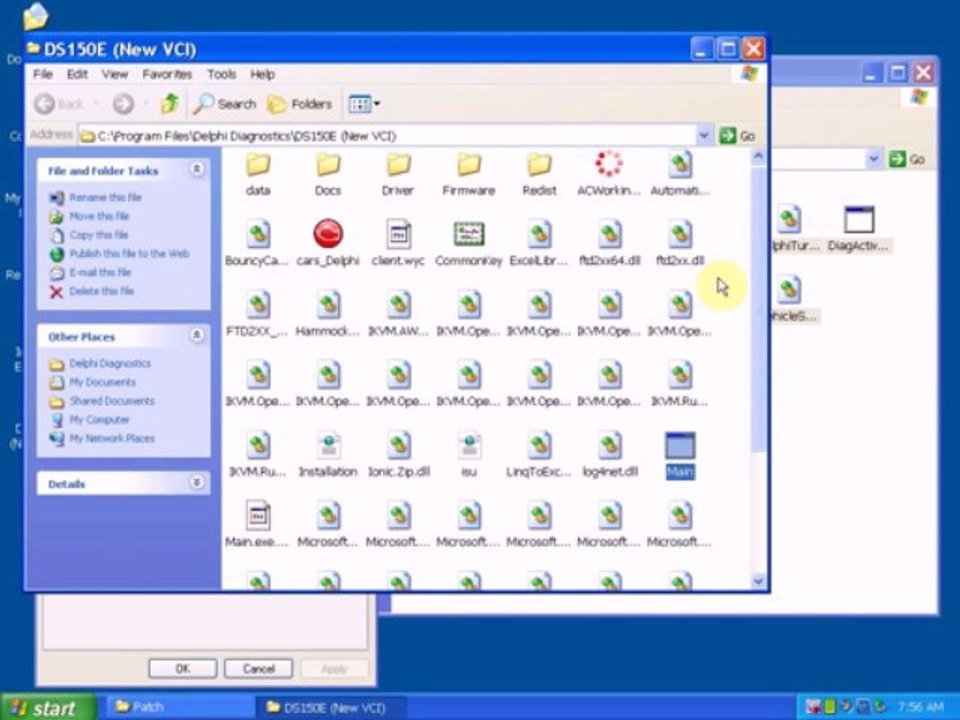Screen dimensions: 960x720
Task: Open the Help menu
Action: point(262,74)
